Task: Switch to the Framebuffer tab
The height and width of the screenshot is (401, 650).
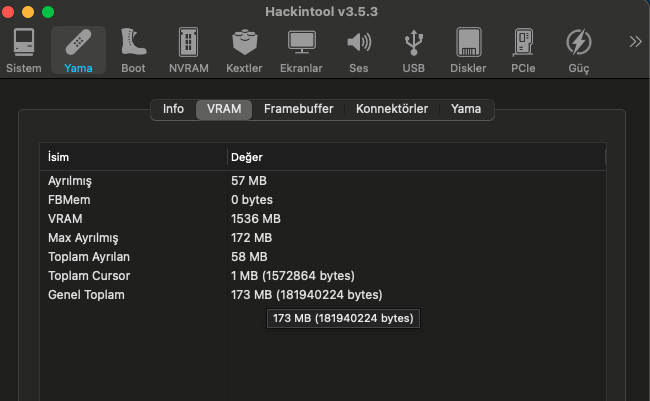Action: (298, 109)
